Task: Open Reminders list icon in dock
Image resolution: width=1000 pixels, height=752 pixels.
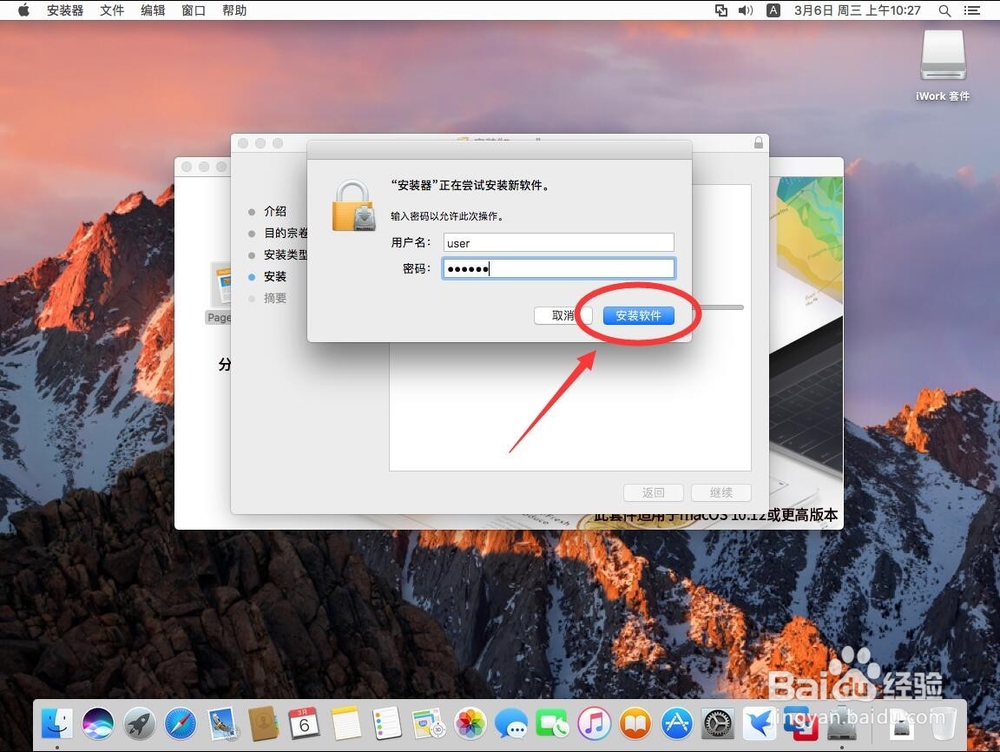Action: [386, 723]
